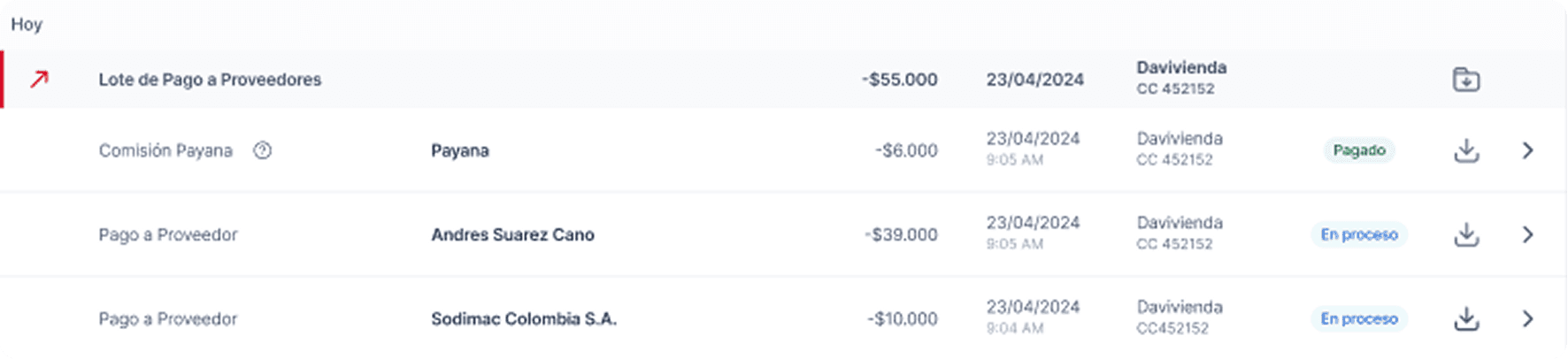This screenshot has height=359, width=1568.
Task: Click the Comisión Payana label
Action: tap(165, 151)
